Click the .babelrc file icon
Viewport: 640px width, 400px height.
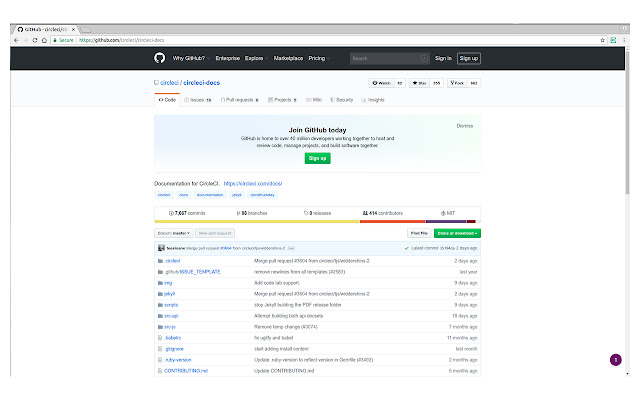pyautogui.click(x=160, y=338)
